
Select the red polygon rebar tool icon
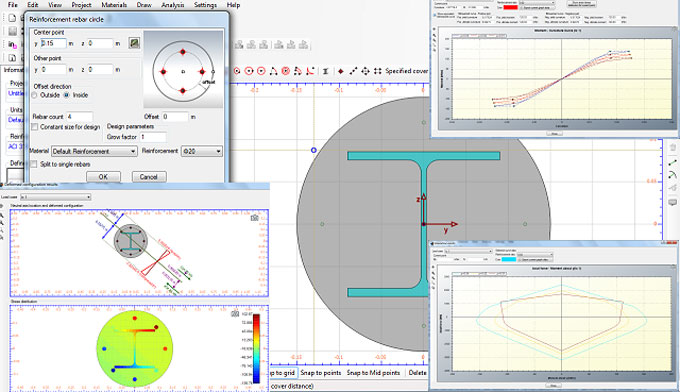tap(298, 71)
